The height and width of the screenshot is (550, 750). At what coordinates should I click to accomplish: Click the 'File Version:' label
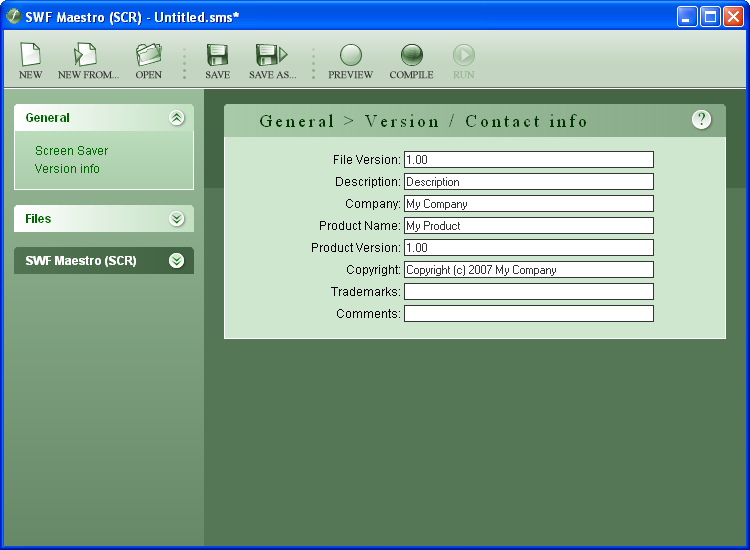(x=367, y=160)
